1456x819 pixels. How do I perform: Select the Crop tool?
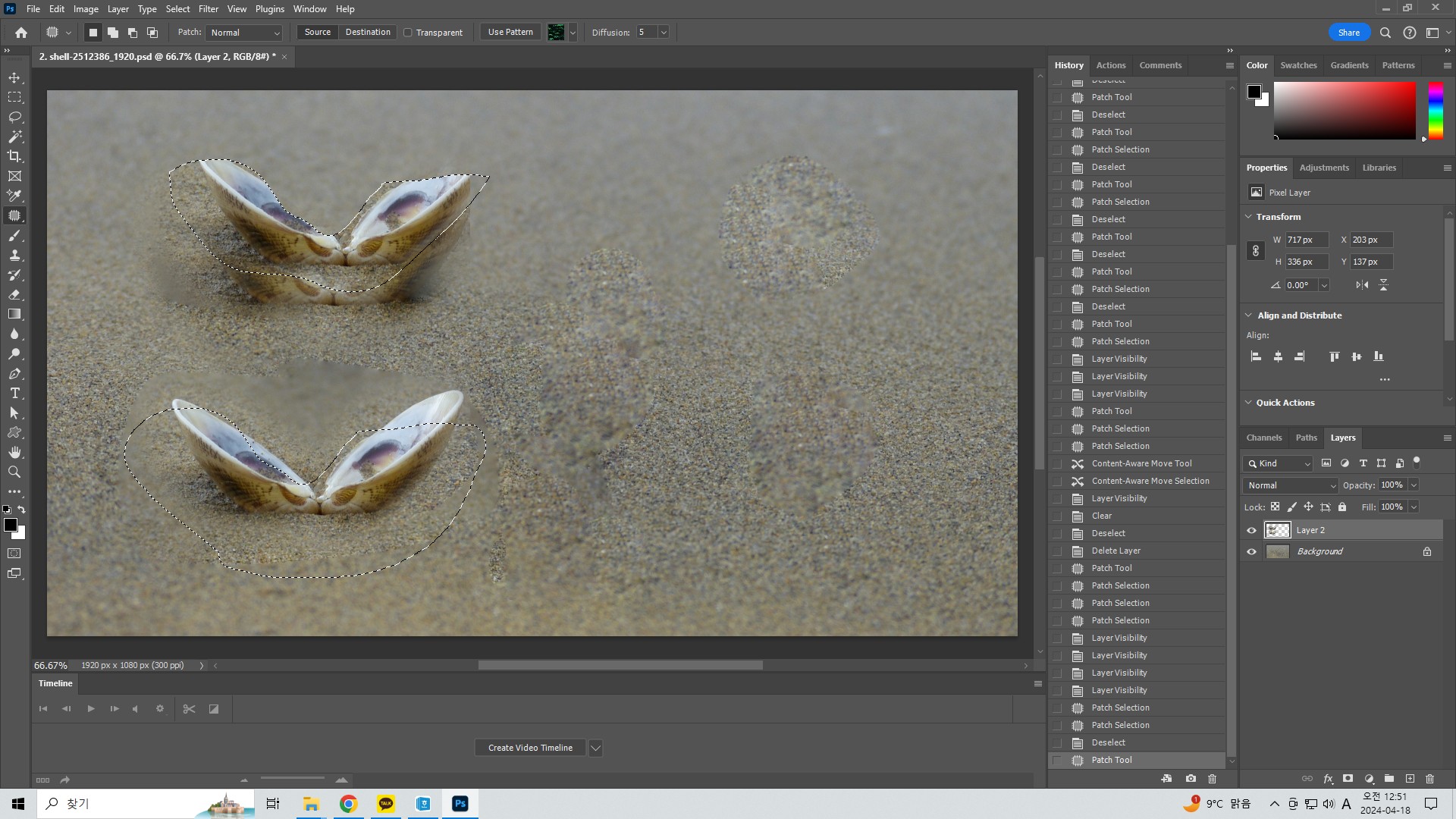coord(14,156)
